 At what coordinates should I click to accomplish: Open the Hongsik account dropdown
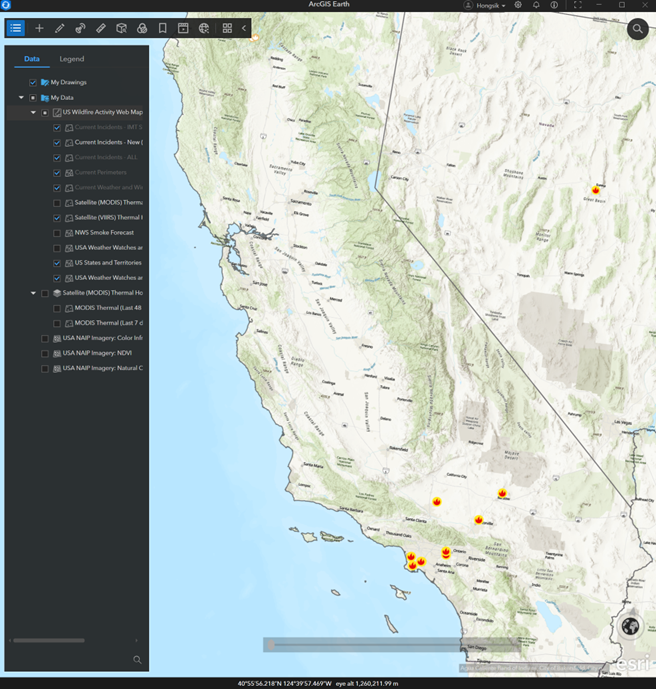[491, 6]
